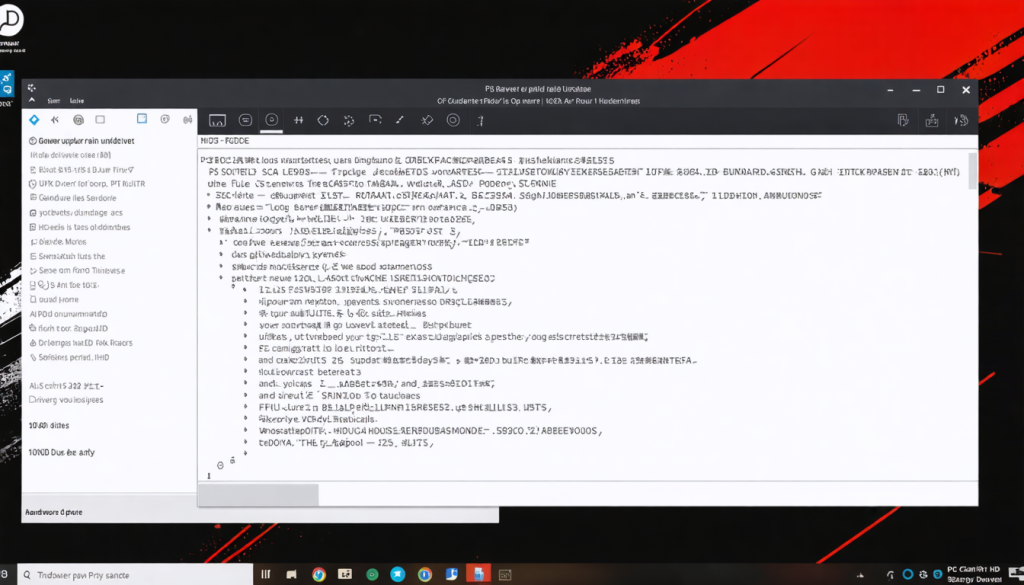Click the concentric double-circle toolbar icon
This screenshot has height=585, width=1024.
point(453,120)
